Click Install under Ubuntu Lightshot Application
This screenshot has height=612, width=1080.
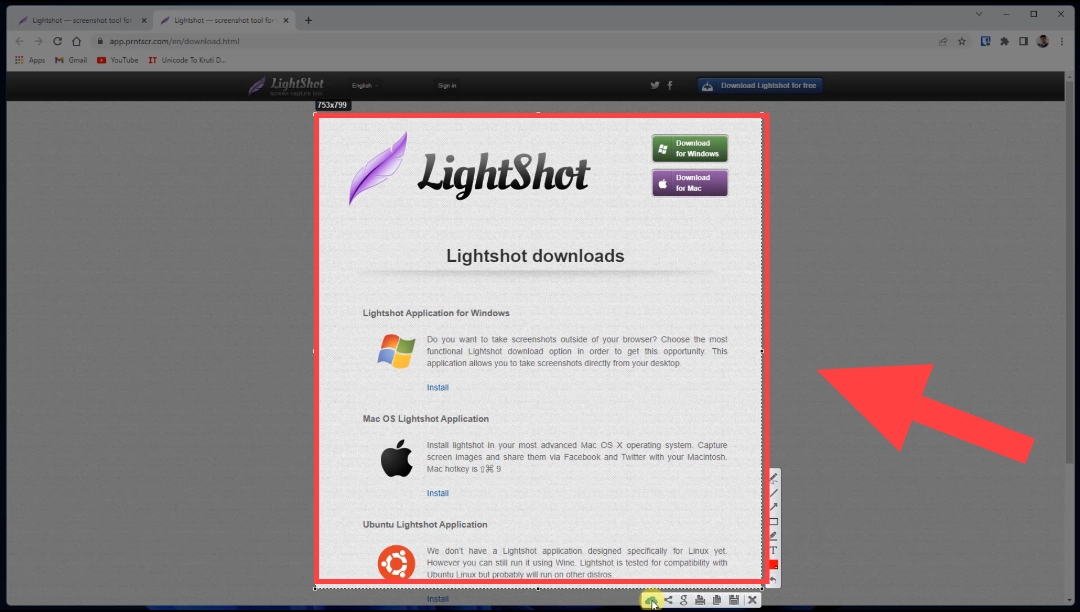pyautogui.click(x=437, y=599)
